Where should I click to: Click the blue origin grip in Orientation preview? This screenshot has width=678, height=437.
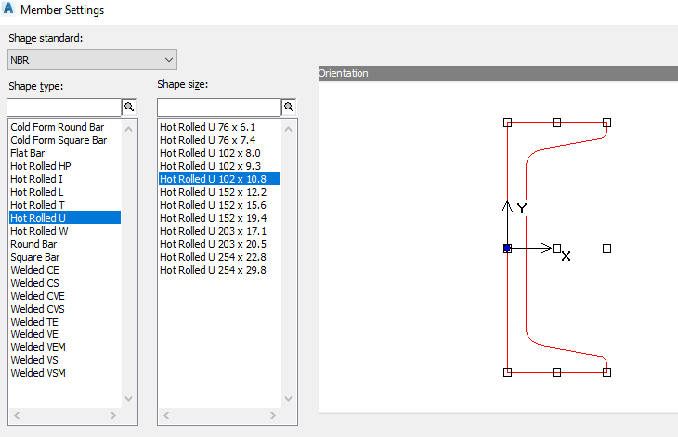[508, 248]
